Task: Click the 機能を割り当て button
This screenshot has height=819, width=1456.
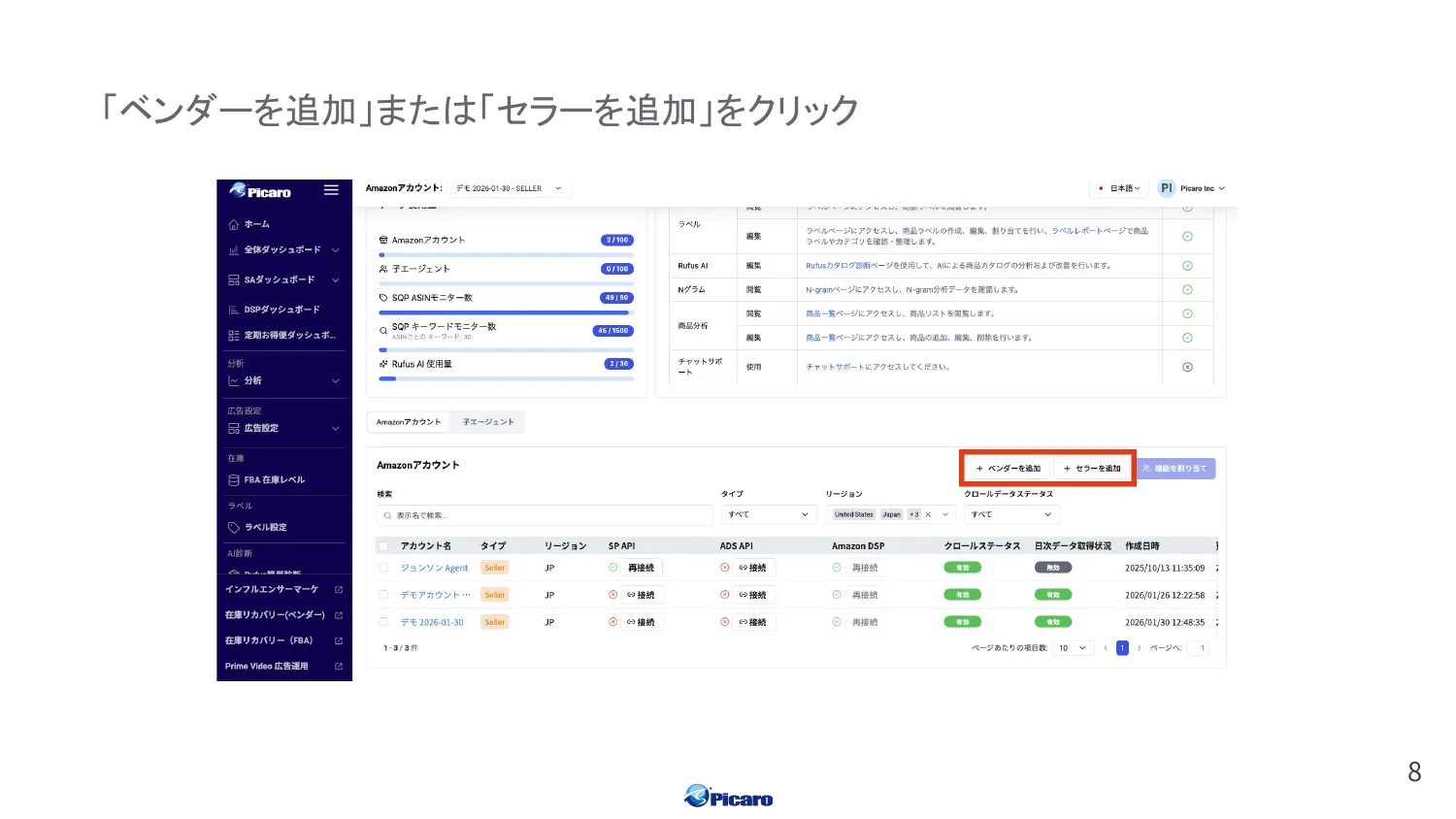Action: (1175, 469)
